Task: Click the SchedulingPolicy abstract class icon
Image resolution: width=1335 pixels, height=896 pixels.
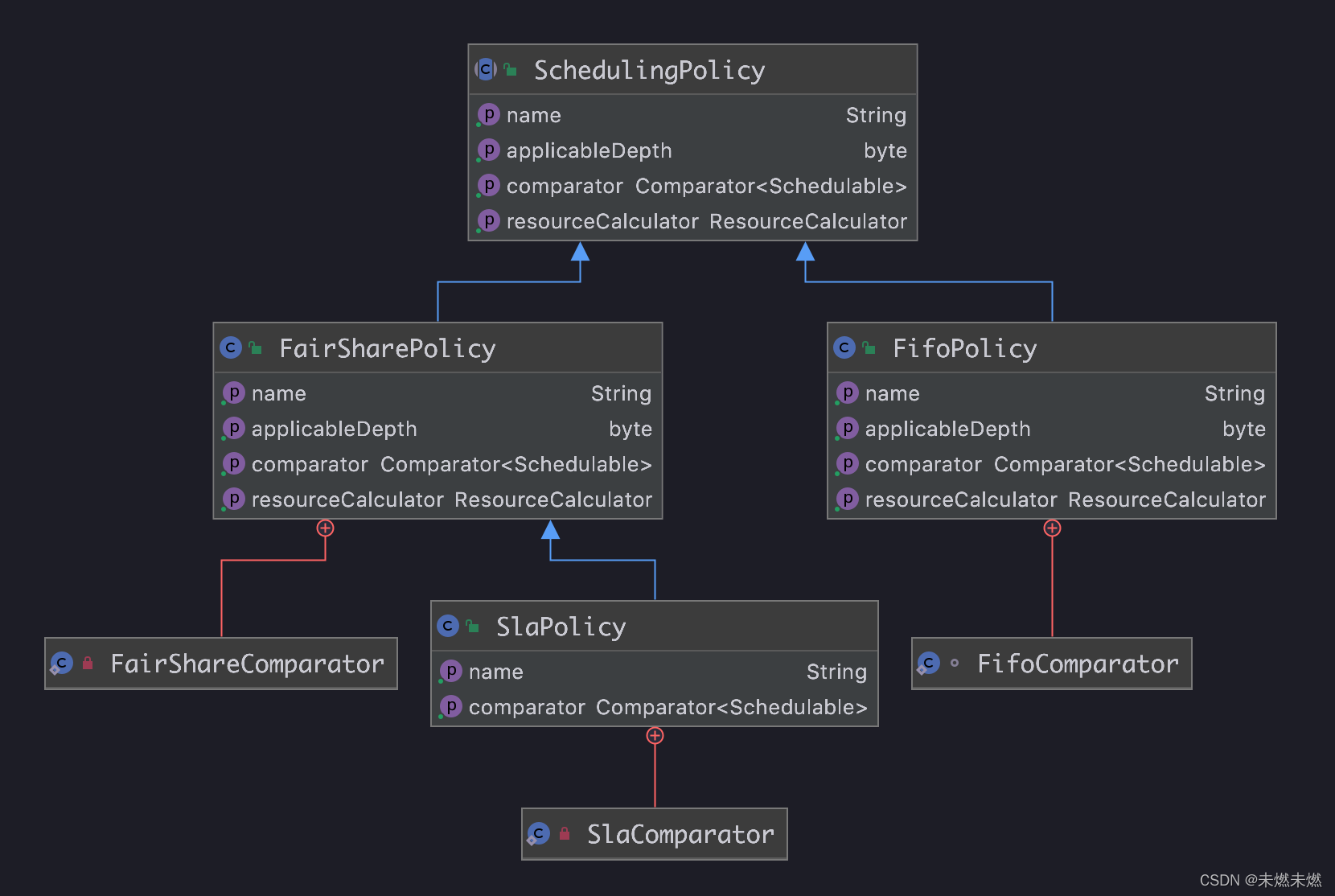Action: [x=486, y=69]
